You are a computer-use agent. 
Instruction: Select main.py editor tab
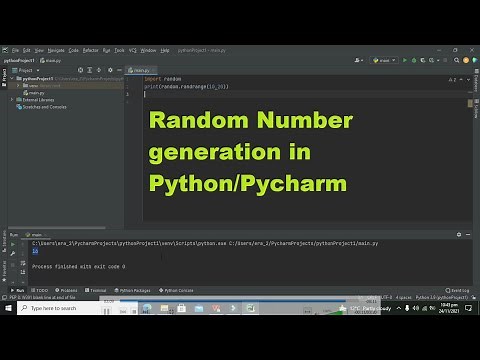tap(141, 70)
